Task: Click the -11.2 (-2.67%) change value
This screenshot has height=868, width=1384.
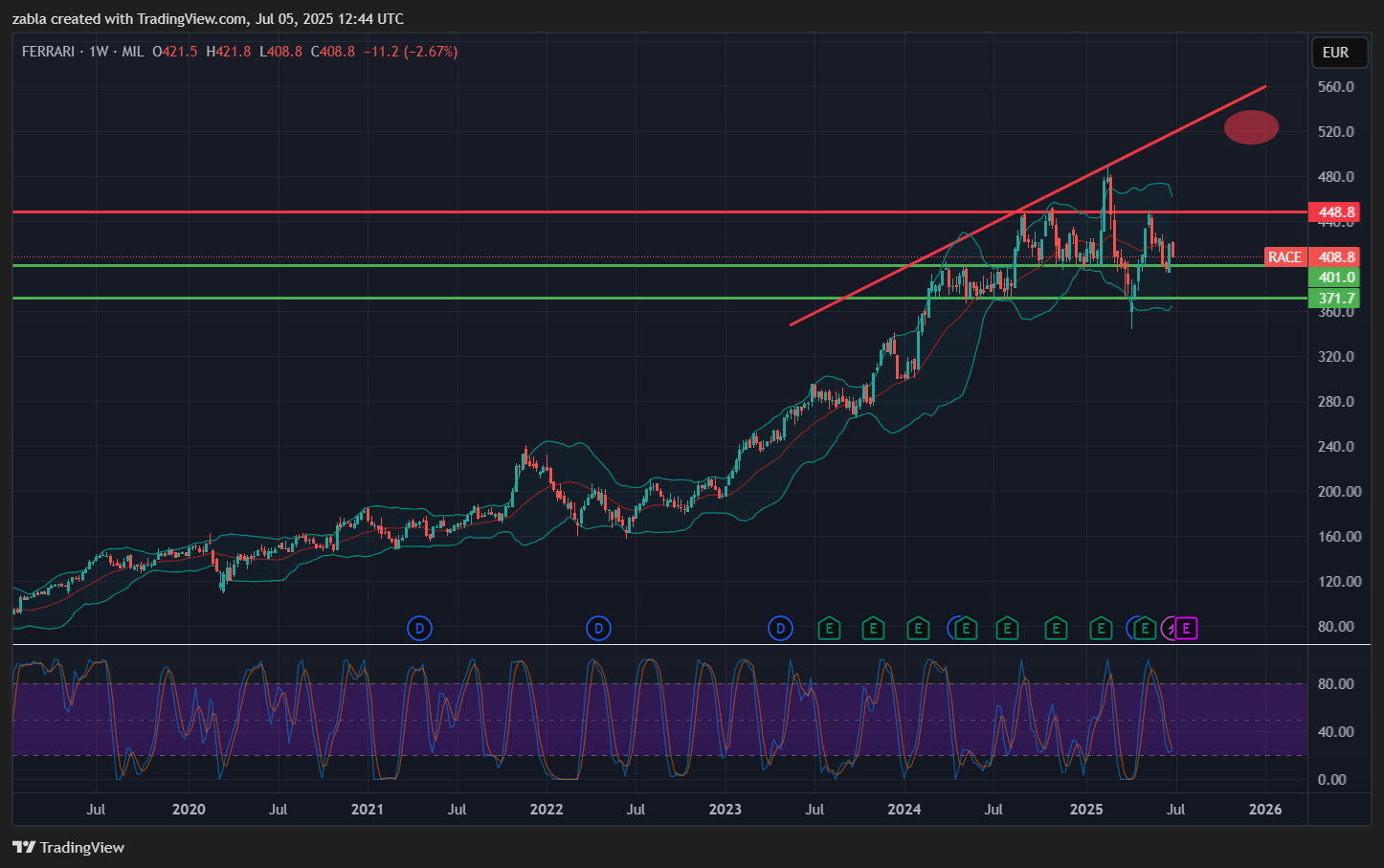Action: click(x=411, y=52)
